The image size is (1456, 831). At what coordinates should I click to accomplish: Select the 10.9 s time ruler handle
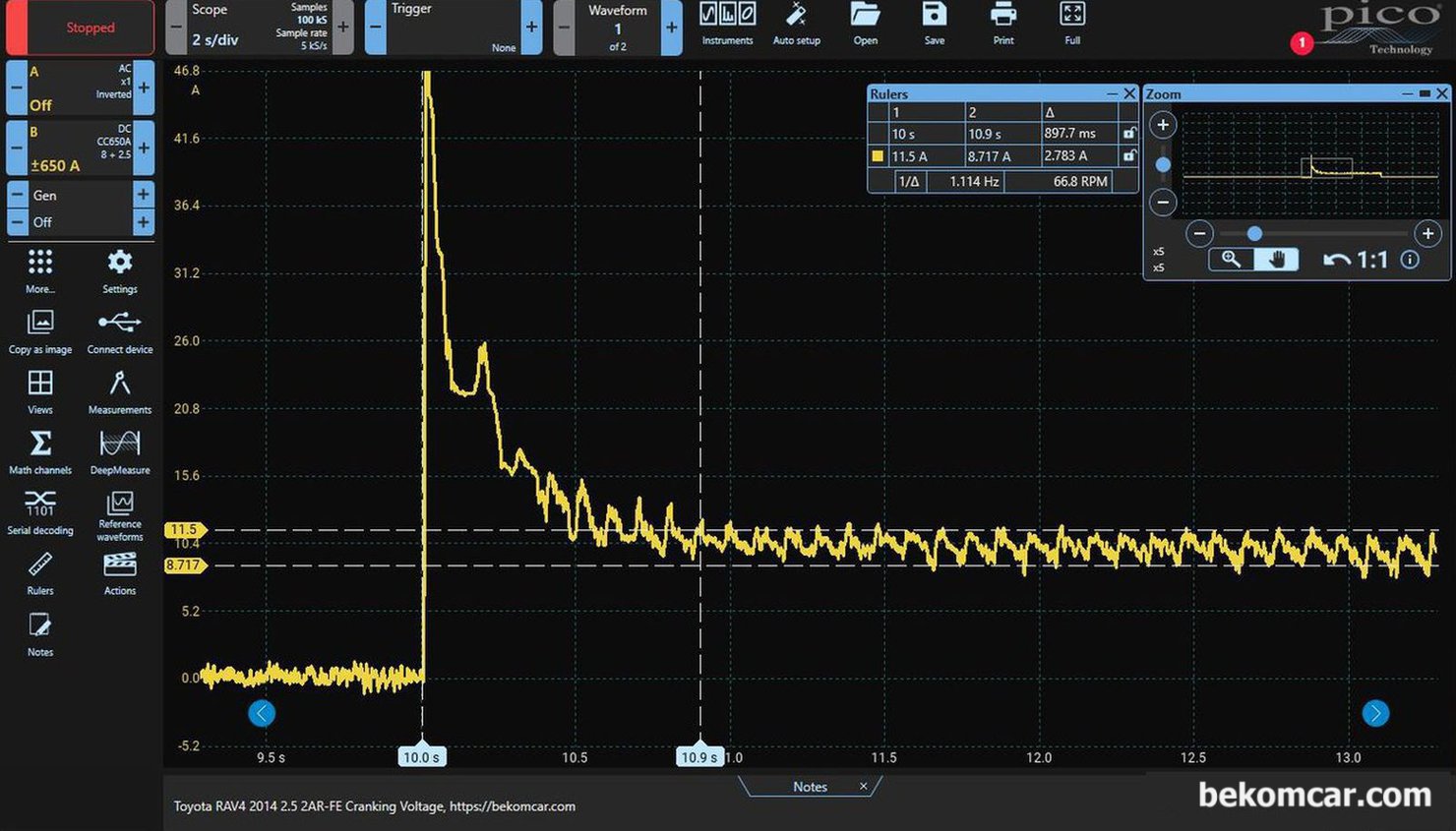[x=699, y=755]
